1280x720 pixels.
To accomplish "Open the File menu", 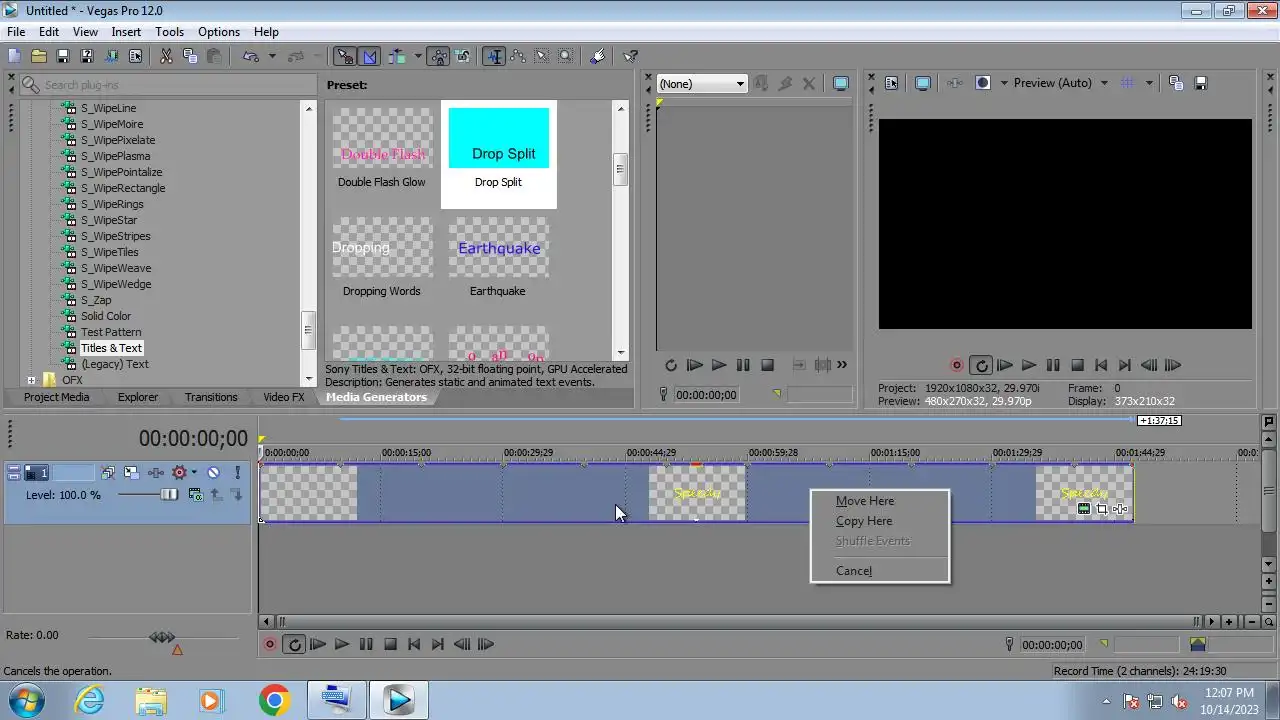I will point(16,32).
